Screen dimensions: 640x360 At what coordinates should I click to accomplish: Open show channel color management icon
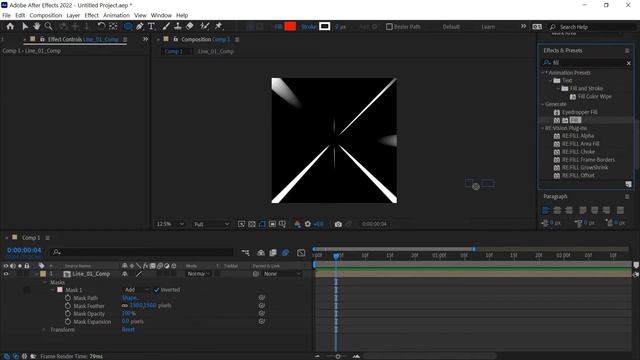point(297,224)
